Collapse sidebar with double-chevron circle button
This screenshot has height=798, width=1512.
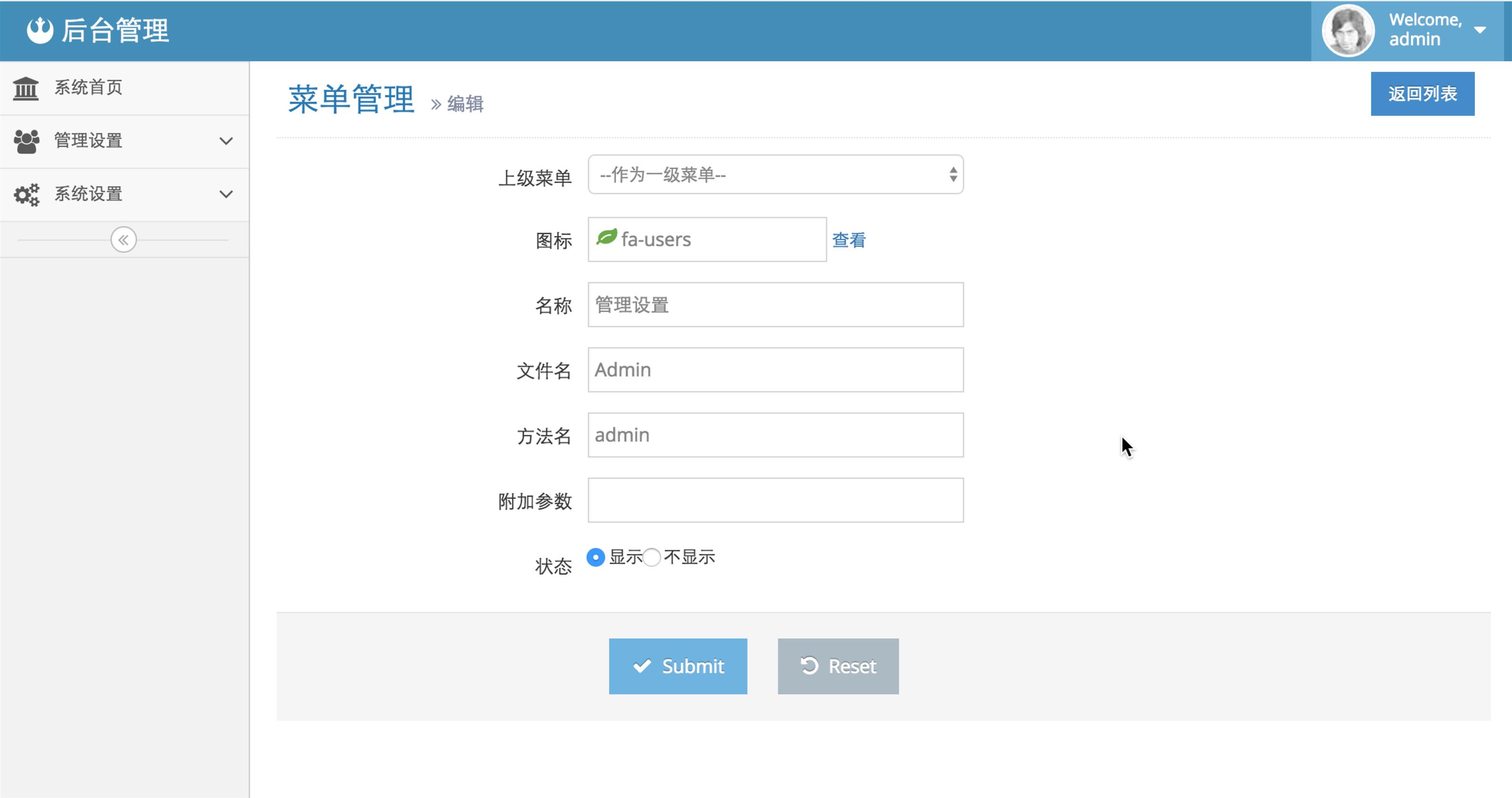(123, 239)
